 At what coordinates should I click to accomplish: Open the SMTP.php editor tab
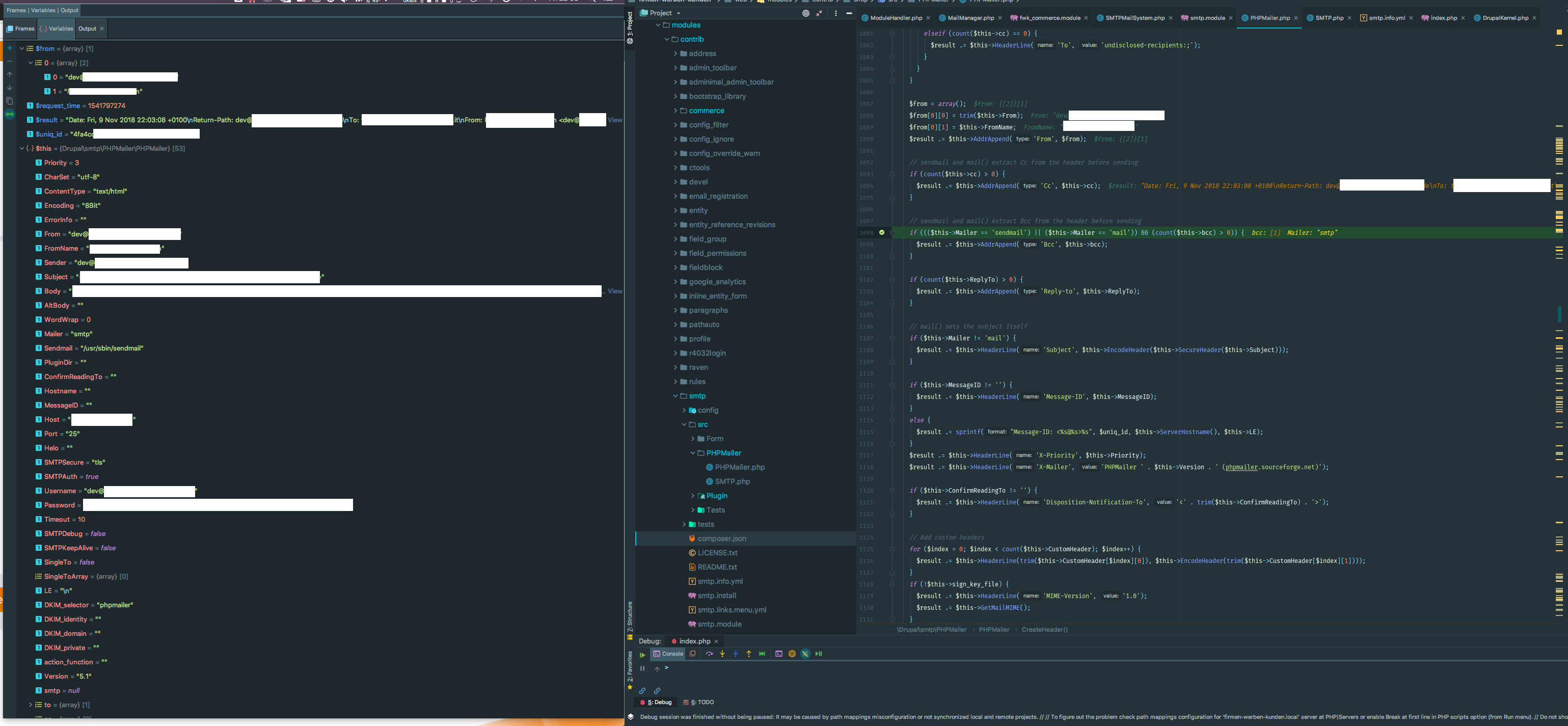click(1329, 18)
